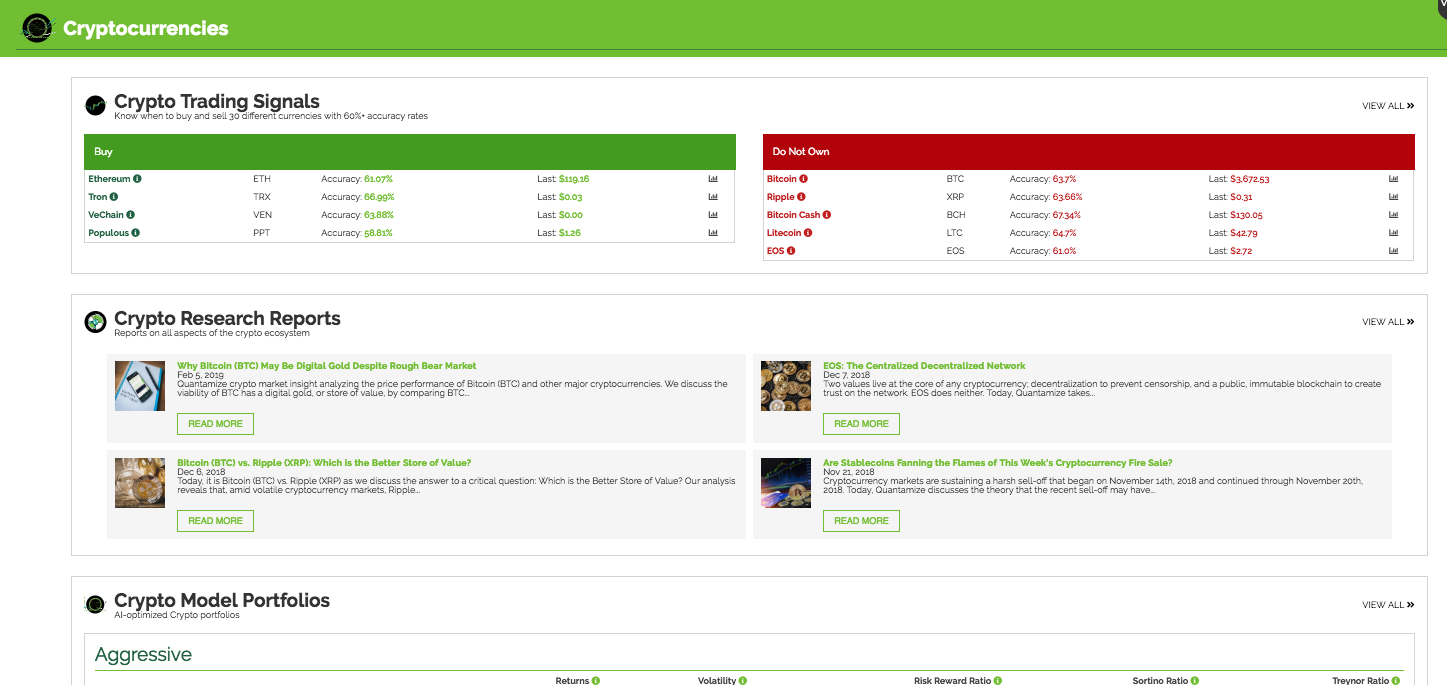The image size is (1447, 685).
Task: Click info icon next to Bitcoin
Action: (x=804, y=179)
